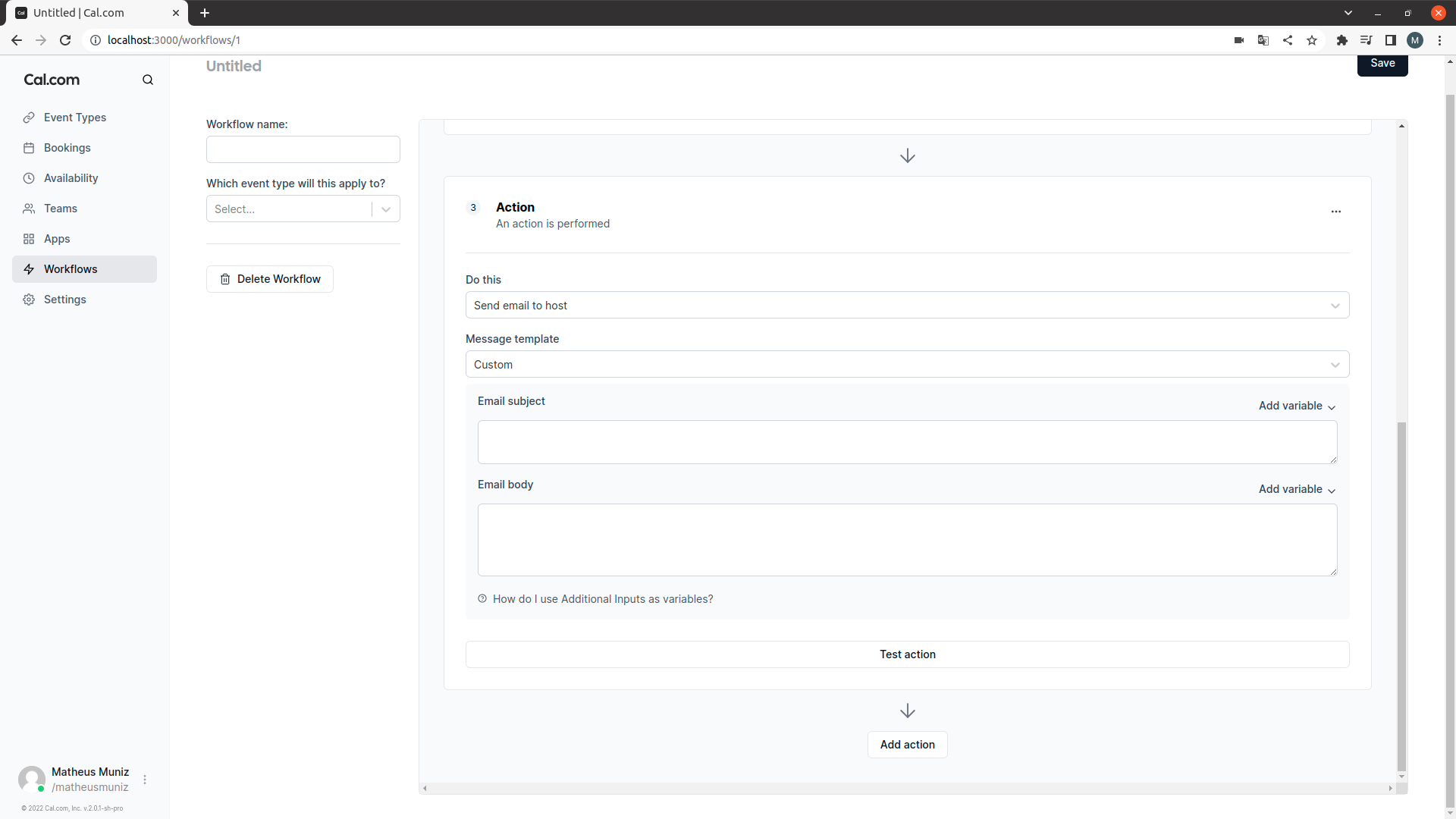Open the Availability section

[71, 177]
